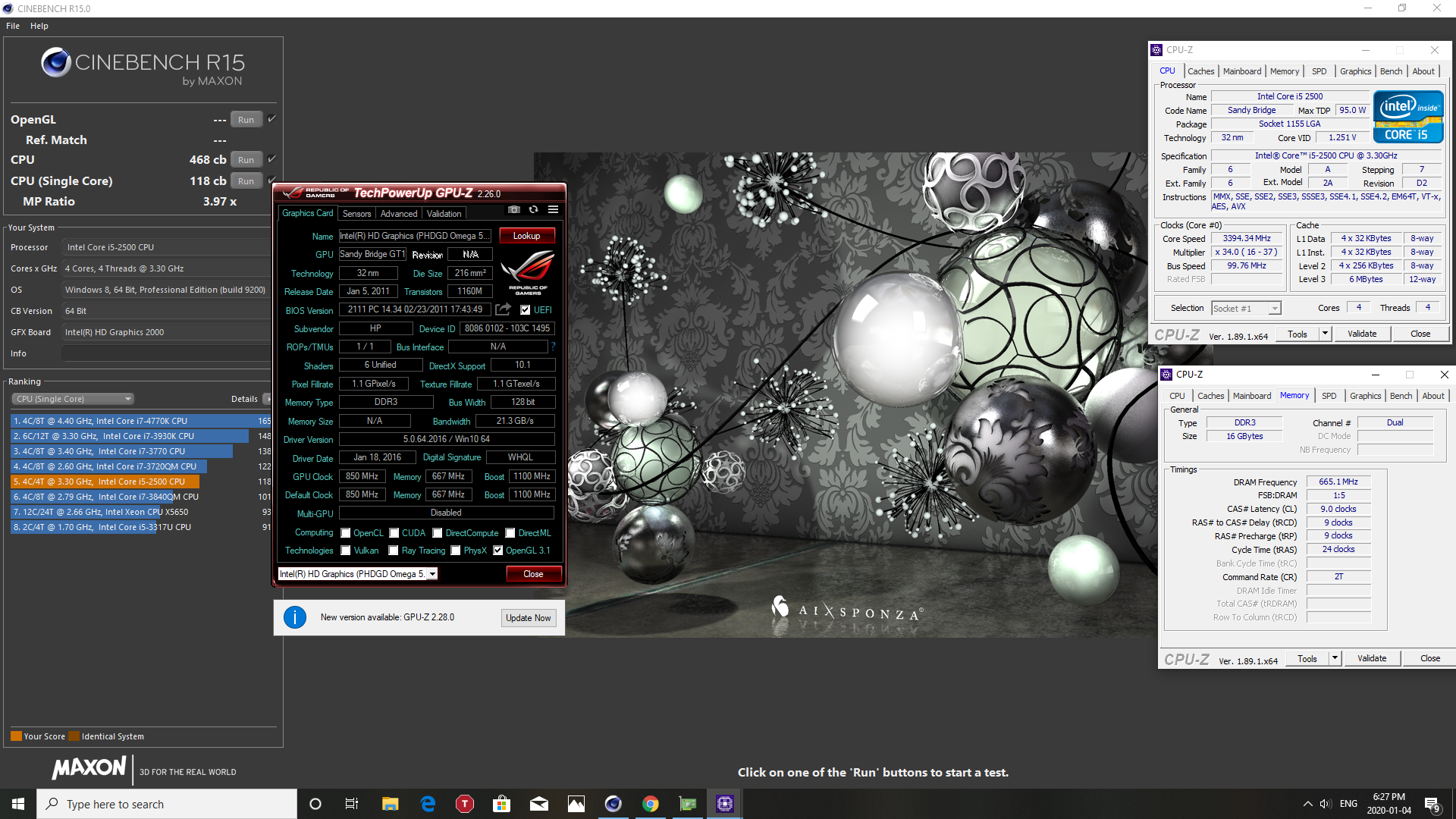Click Validate in the lower CPU-Z window
Screen dimensions: 1456x819
click(1372, 658)
